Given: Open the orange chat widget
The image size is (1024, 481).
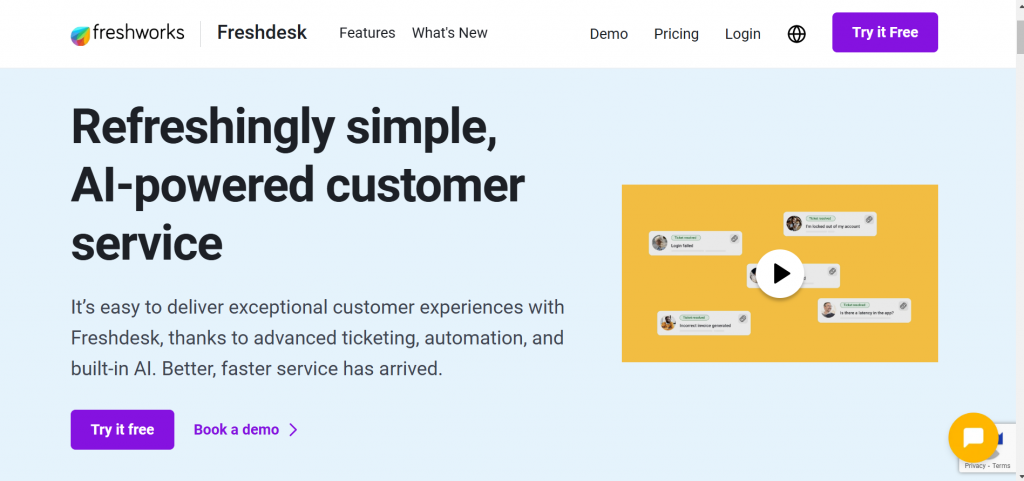Looking at the screenshot, I should tap(972, 437).
